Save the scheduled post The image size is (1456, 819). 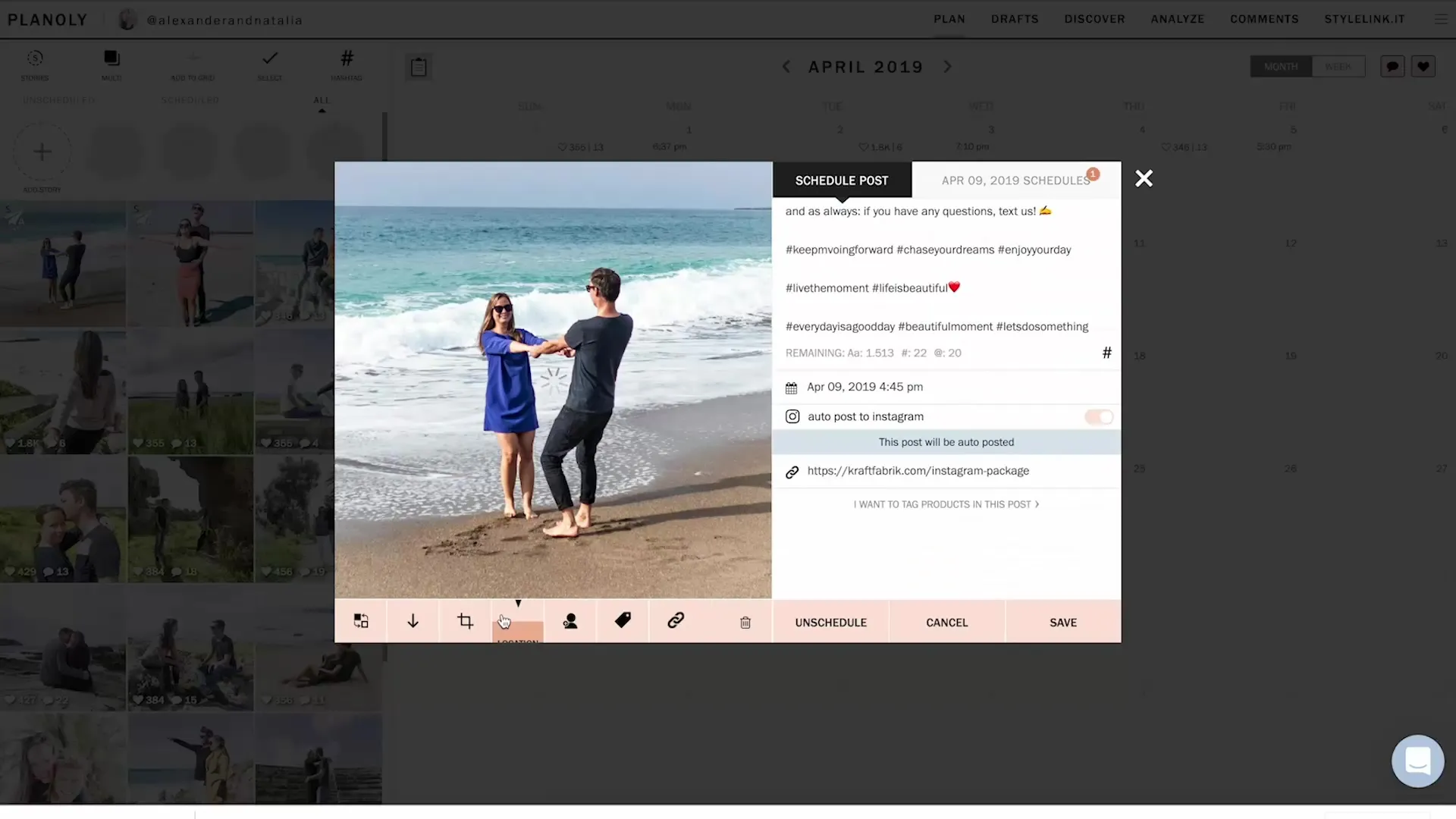(x=1063, y=622)
